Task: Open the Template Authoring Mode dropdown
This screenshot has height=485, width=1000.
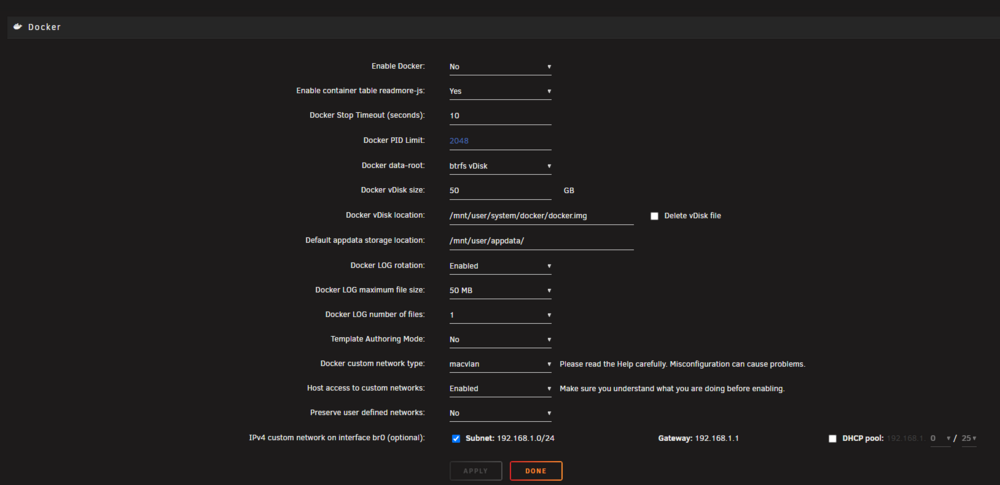Action: 500,340
